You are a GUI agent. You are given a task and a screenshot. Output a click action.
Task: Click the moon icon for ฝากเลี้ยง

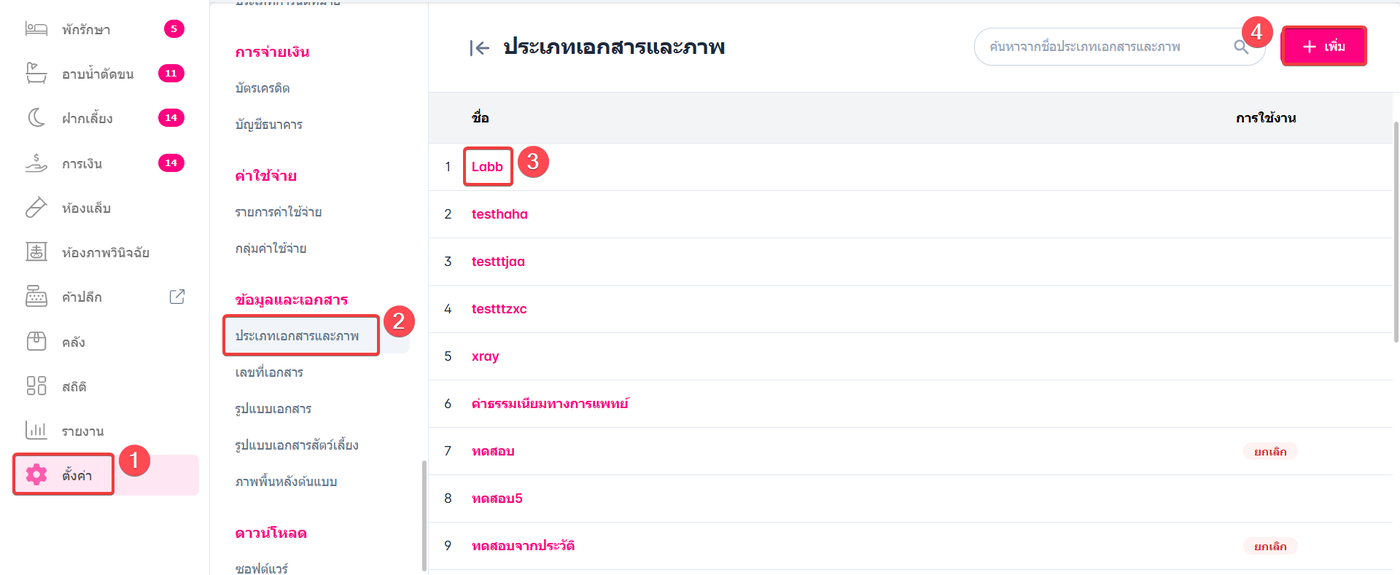[37, 118]
